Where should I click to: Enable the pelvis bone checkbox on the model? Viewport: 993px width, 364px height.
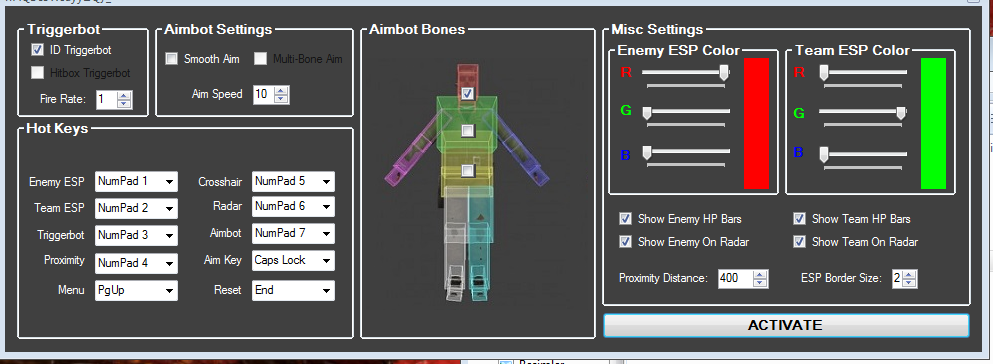point(467,171)
